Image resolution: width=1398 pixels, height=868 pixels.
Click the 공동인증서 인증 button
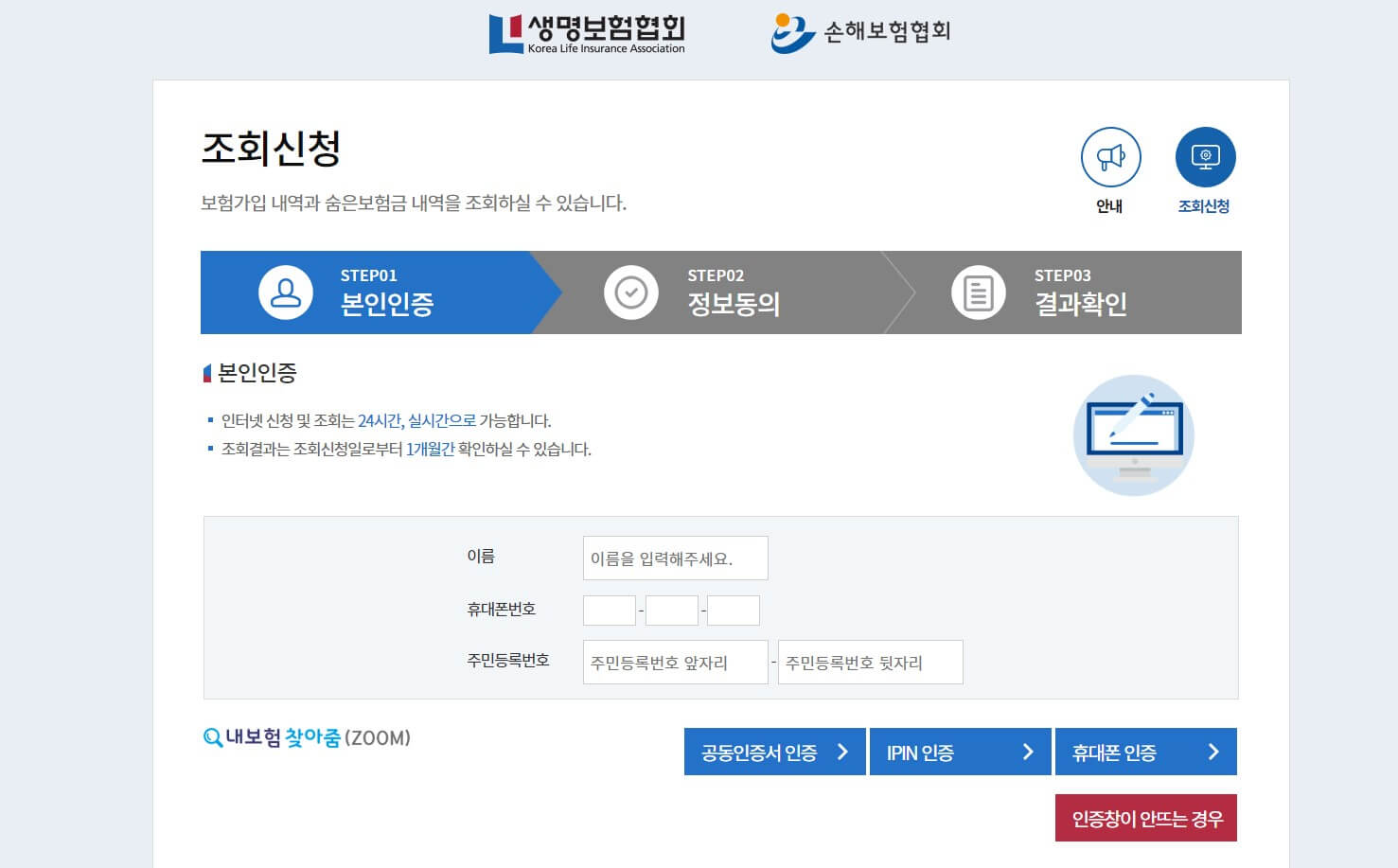tap(774, 752)
